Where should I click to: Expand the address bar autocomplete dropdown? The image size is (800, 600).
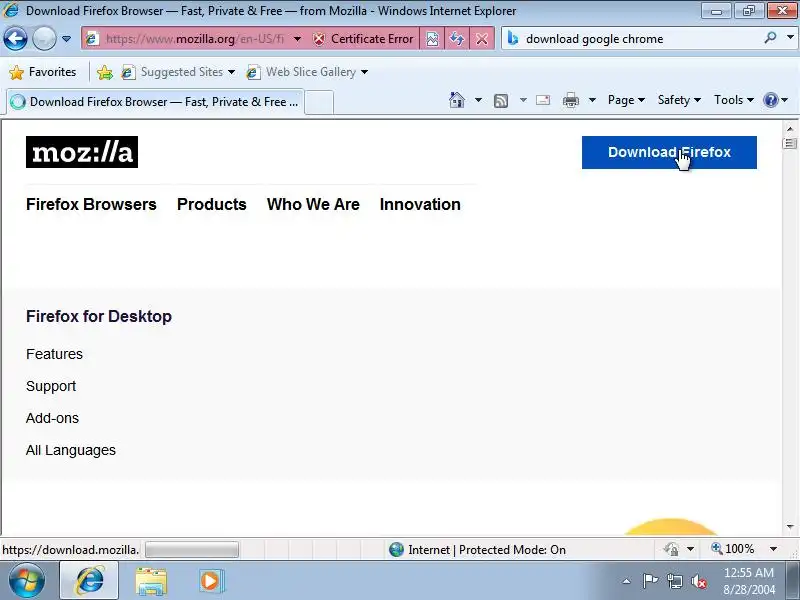pyautogui.click(x=297, y=39)
